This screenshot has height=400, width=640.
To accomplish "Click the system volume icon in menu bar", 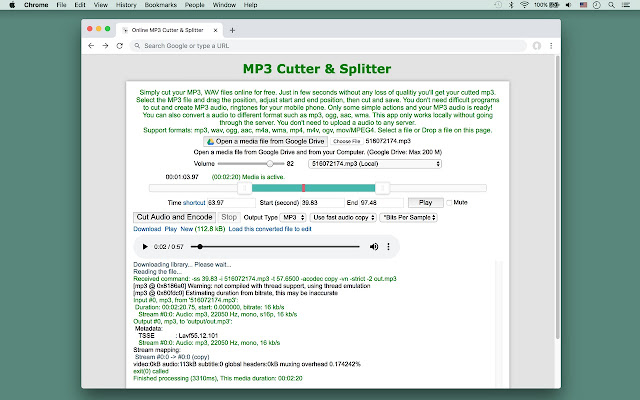I will tap(569, 5).
